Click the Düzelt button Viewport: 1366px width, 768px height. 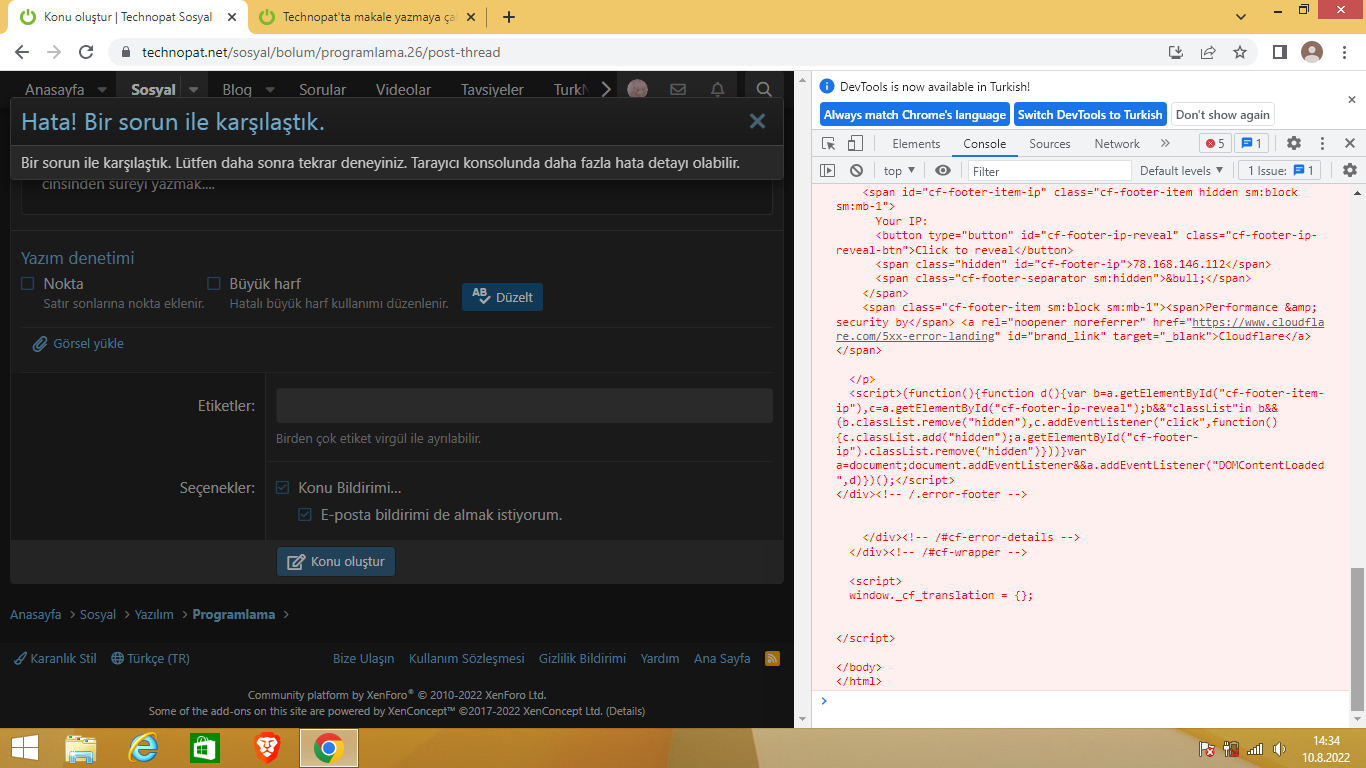click(x=502, y=297)
